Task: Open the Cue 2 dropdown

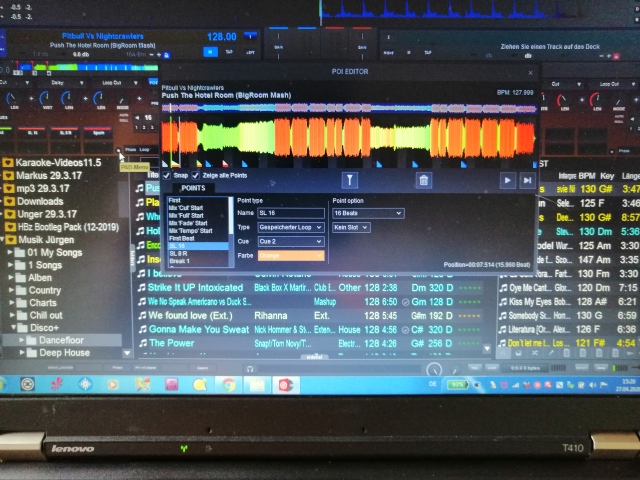Action: 291,241
